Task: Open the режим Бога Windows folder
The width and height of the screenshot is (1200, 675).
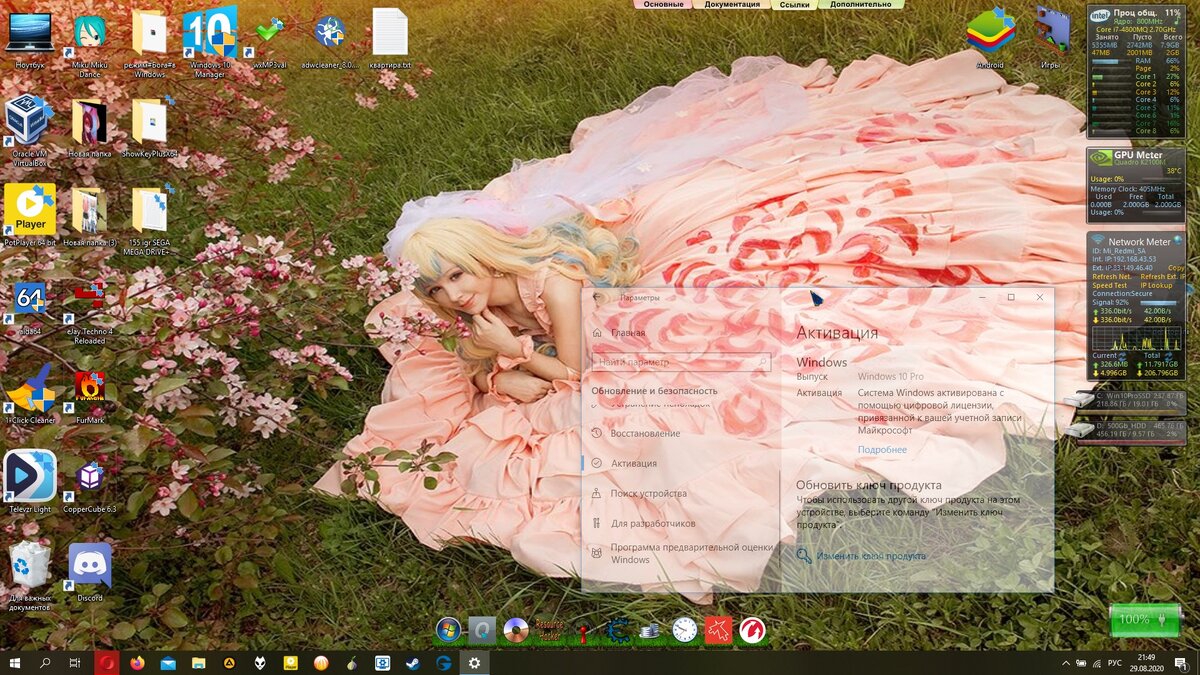Action: point(150,42)
